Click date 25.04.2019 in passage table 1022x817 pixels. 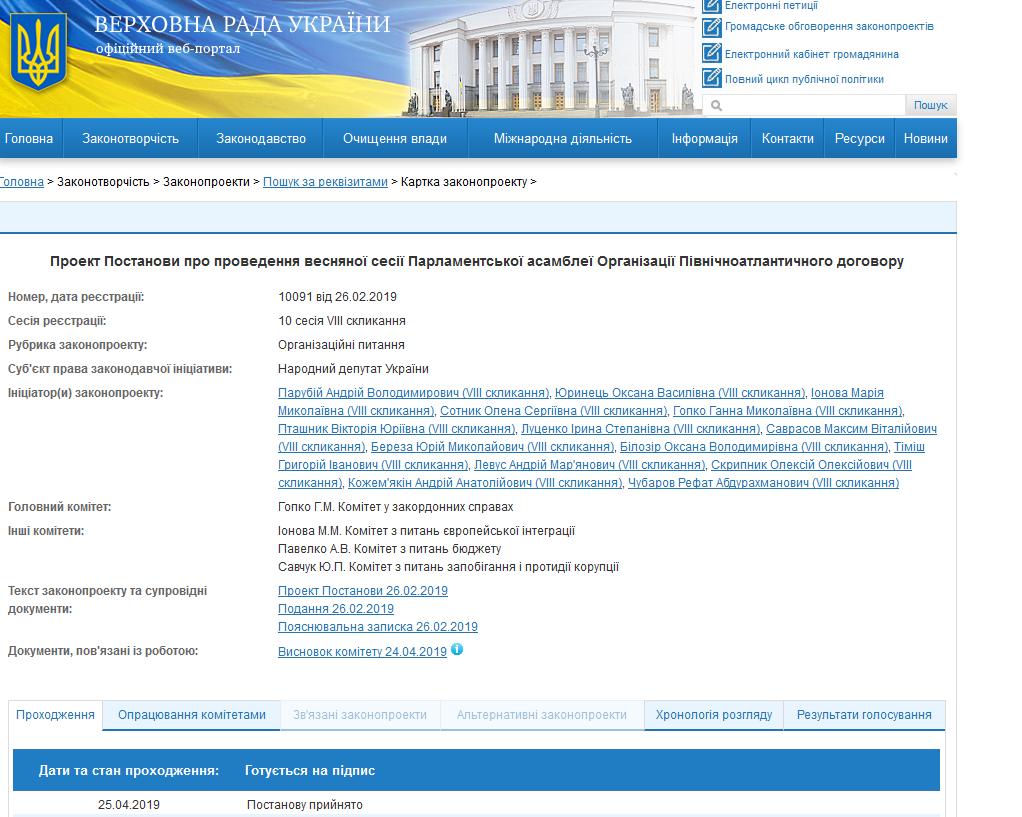point(128,805)
